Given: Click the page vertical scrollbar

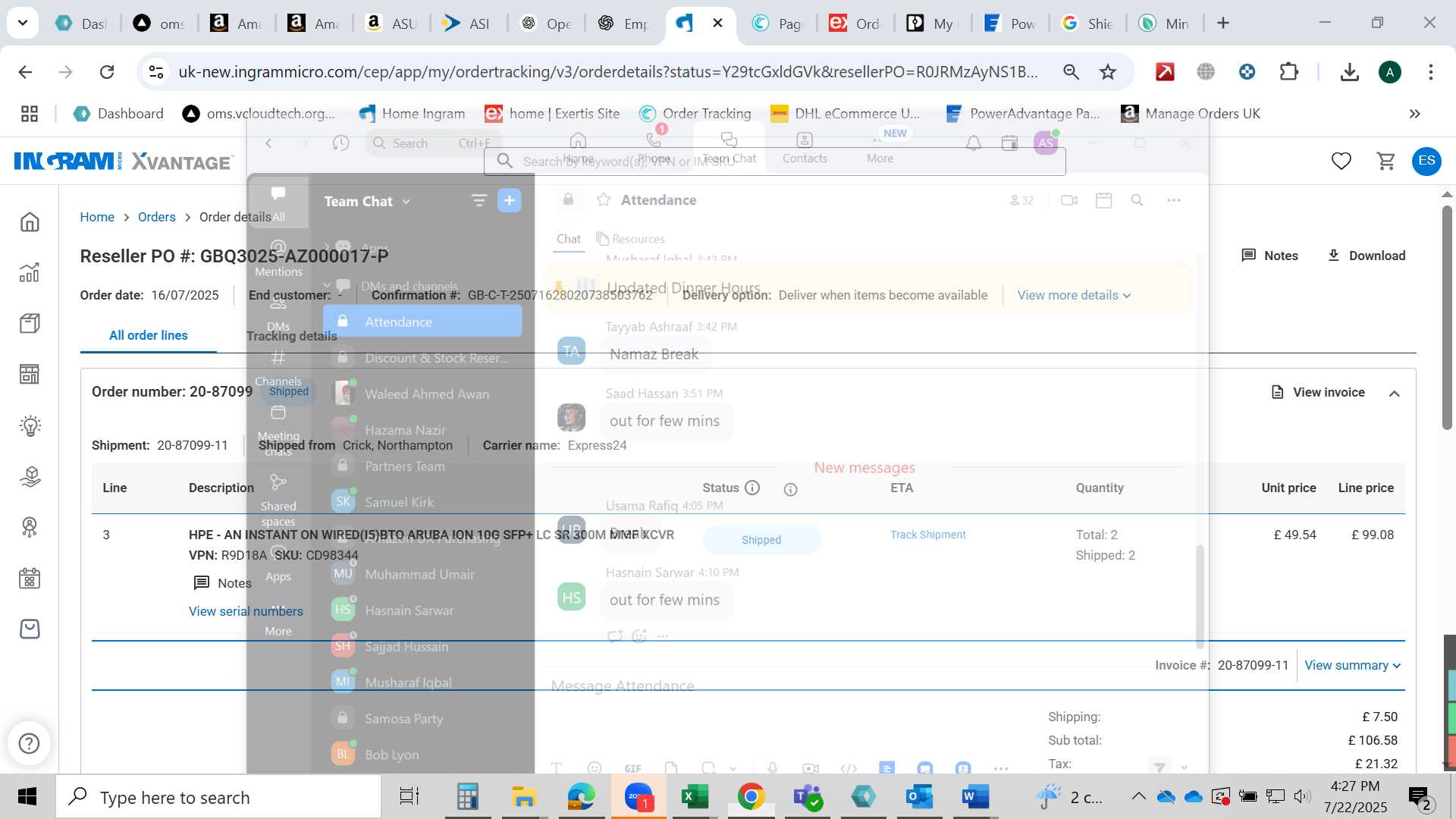Looking at the screenshot, I should point(1447,317).
